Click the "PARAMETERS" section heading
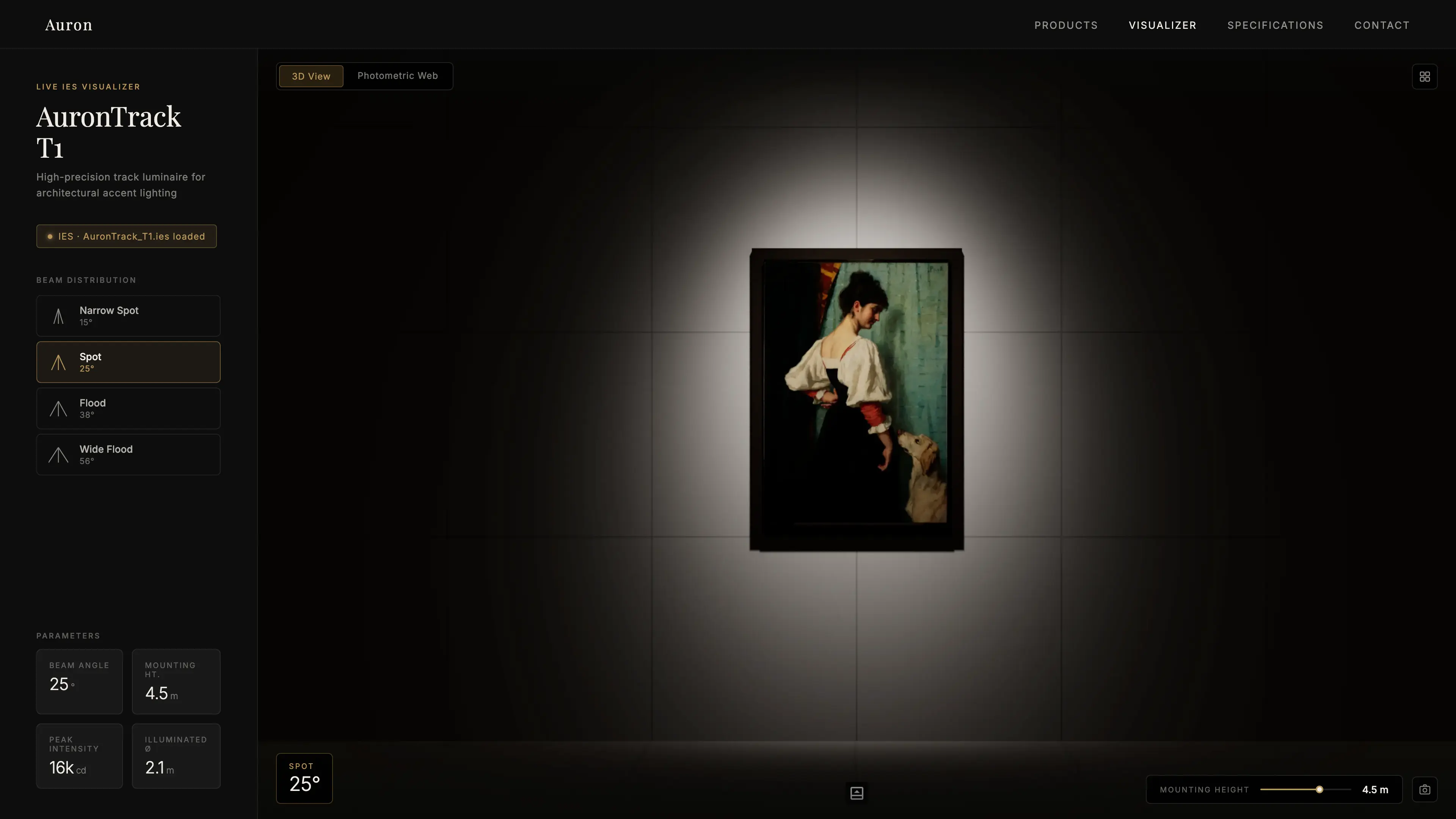Screen dimensions: 1456x819 (68, 636)
